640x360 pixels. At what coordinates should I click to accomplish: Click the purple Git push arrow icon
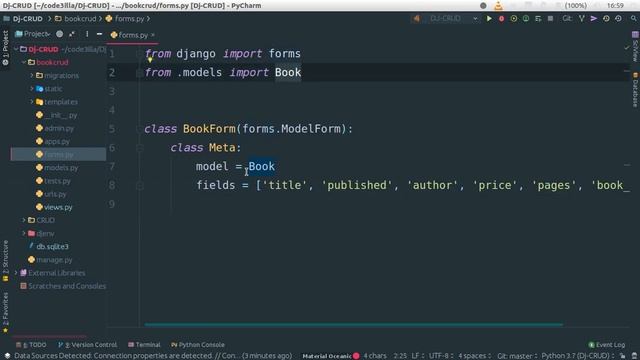[x=594, y=19]
